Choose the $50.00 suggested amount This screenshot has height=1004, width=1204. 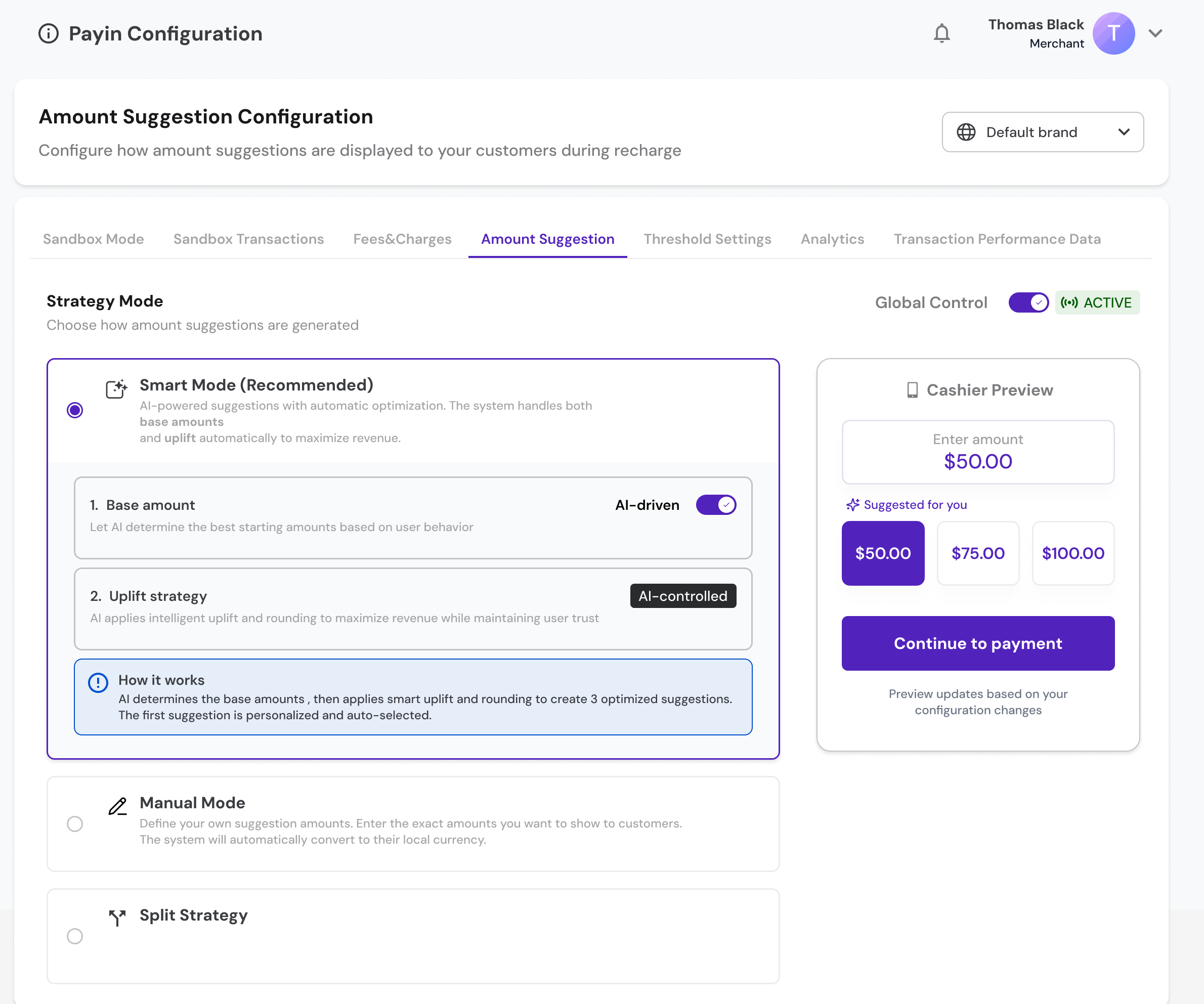coord(882,553)
